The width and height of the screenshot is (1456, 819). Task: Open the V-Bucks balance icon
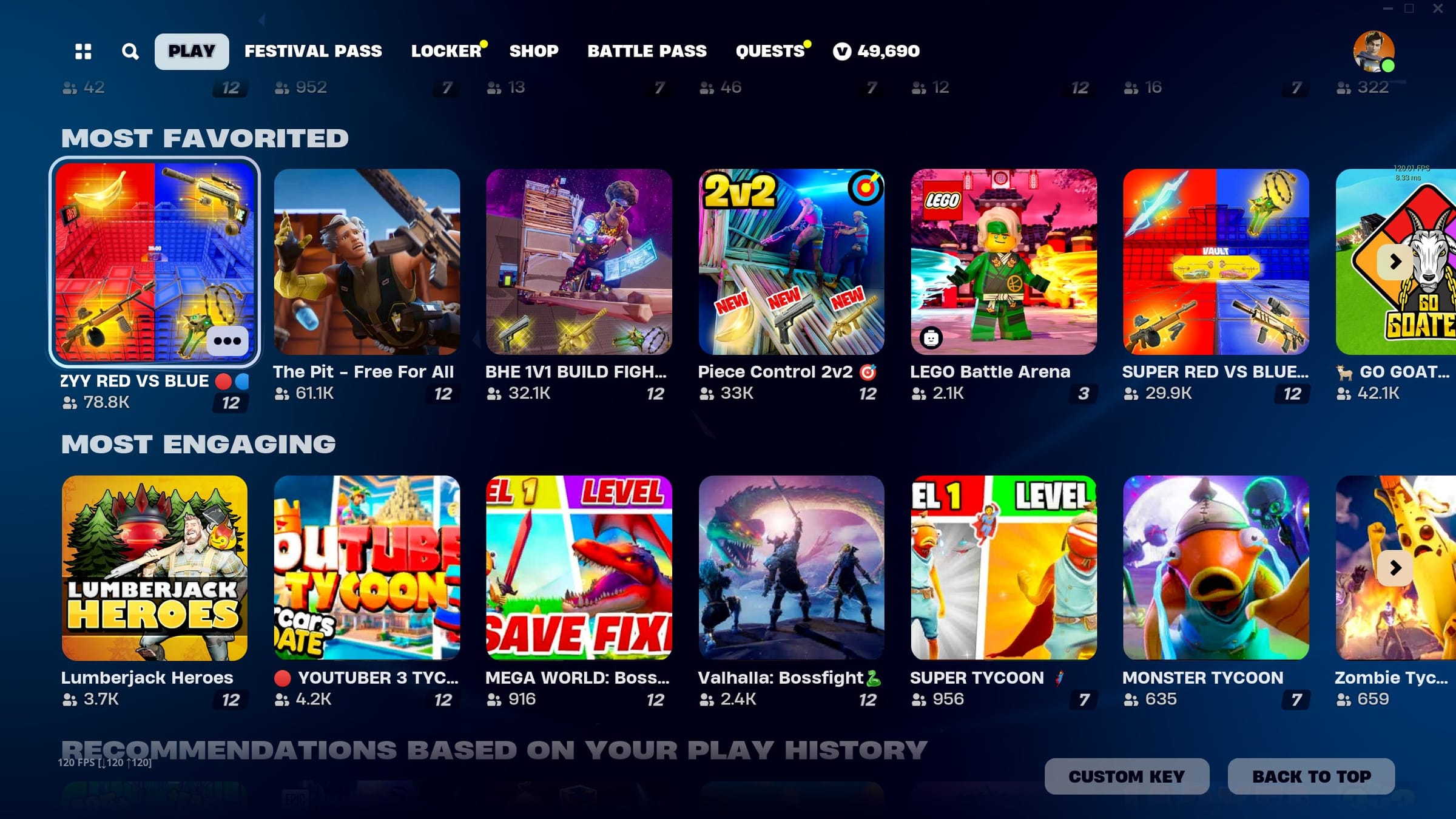(841, 52)
